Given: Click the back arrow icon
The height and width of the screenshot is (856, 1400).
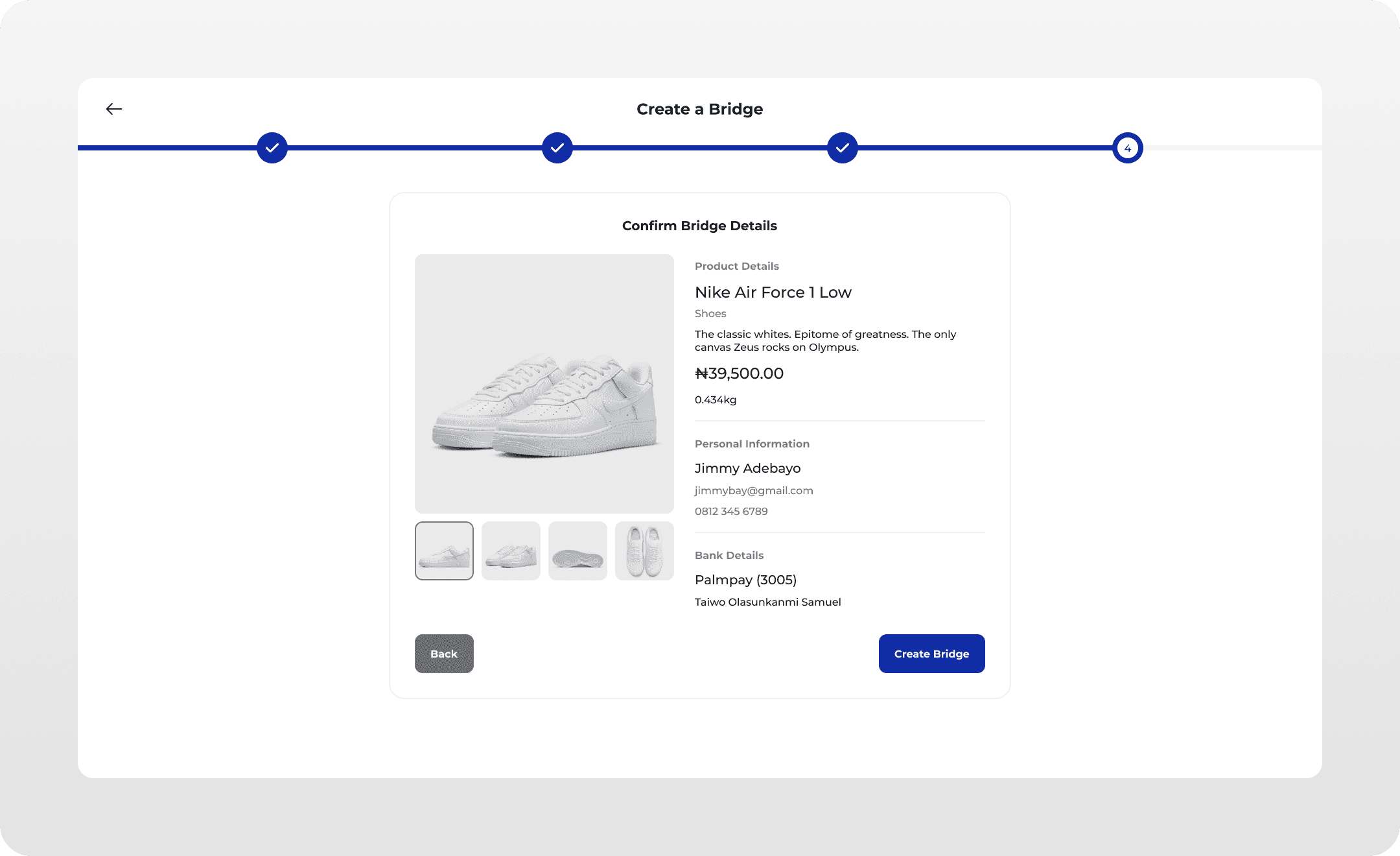Looking at the screenshot, I should pyautogui.click(x=114, y=109).
